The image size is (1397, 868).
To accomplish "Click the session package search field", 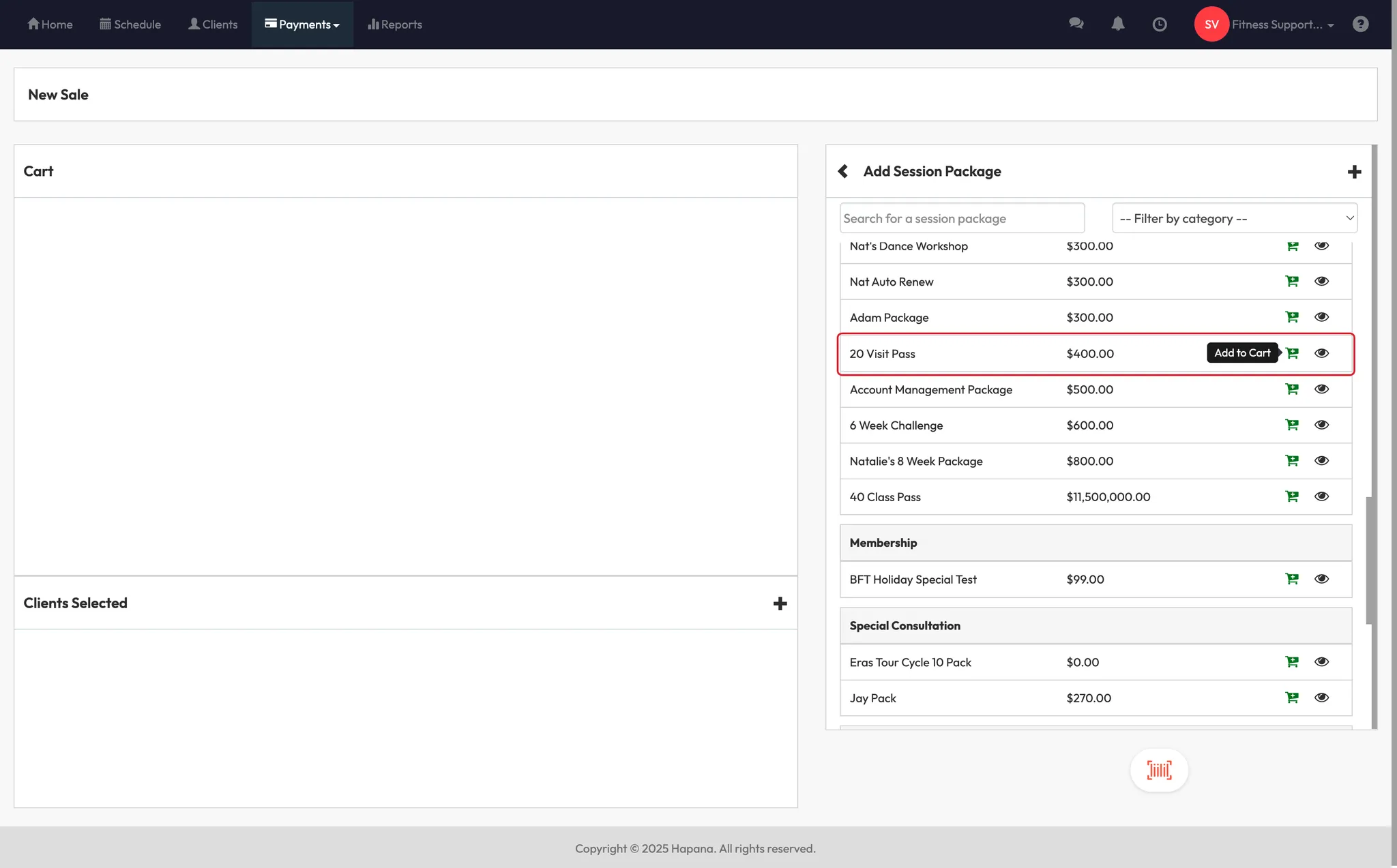I will (x=962, y=218).
